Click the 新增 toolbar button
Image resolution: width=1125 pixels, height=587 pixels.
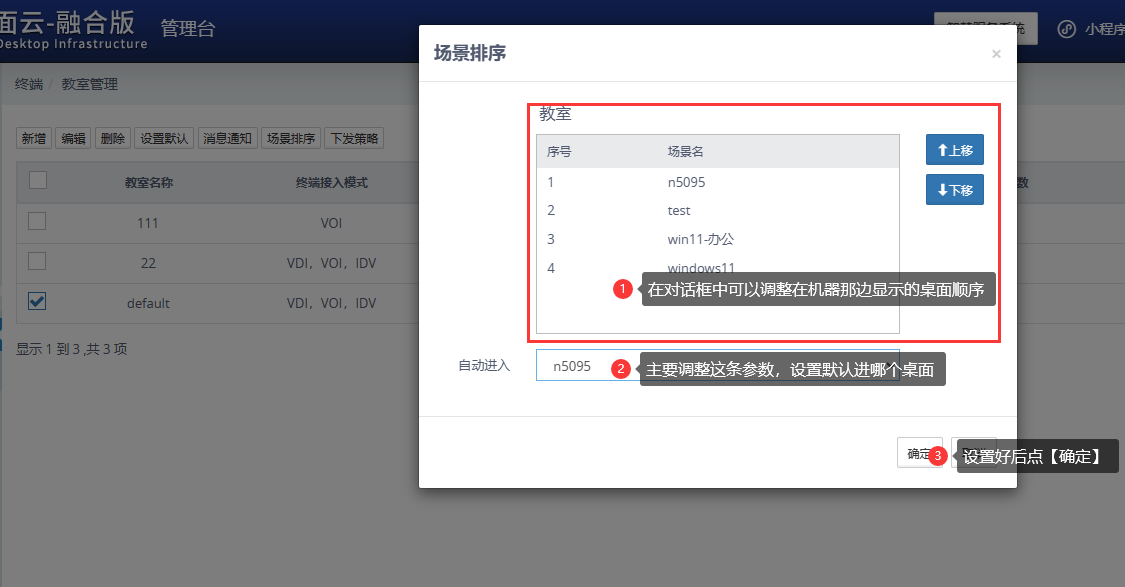pyautogui.click(x=34, y=139)
